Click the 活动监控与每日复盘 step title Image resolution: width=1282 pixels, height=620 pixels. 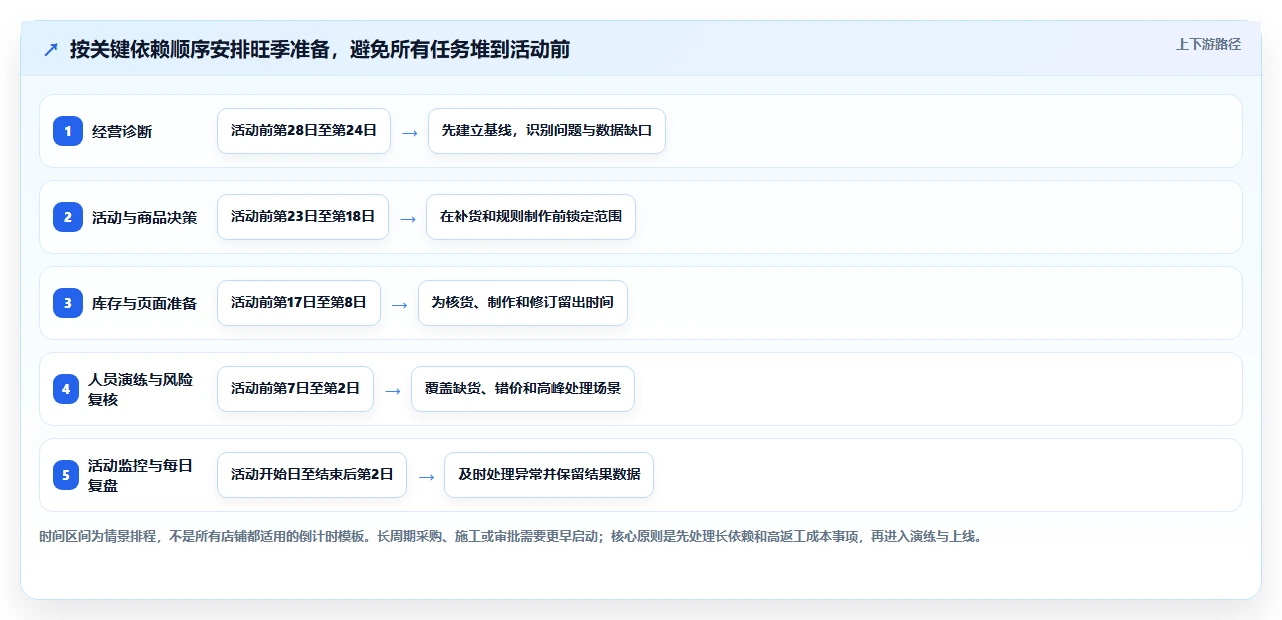(x=141, y=475)
